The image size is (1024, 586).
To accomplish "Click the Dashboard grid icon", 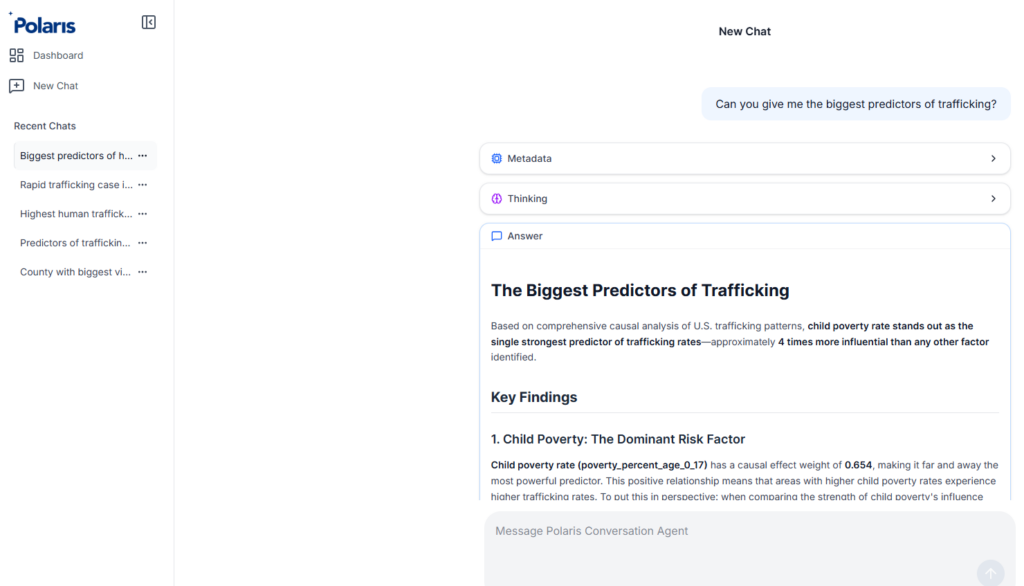I will click(17, 55).
